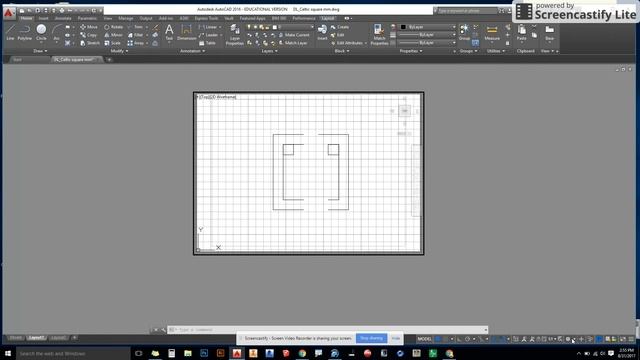
Task: Choose the Leader tool
Action: pos(209,35)
